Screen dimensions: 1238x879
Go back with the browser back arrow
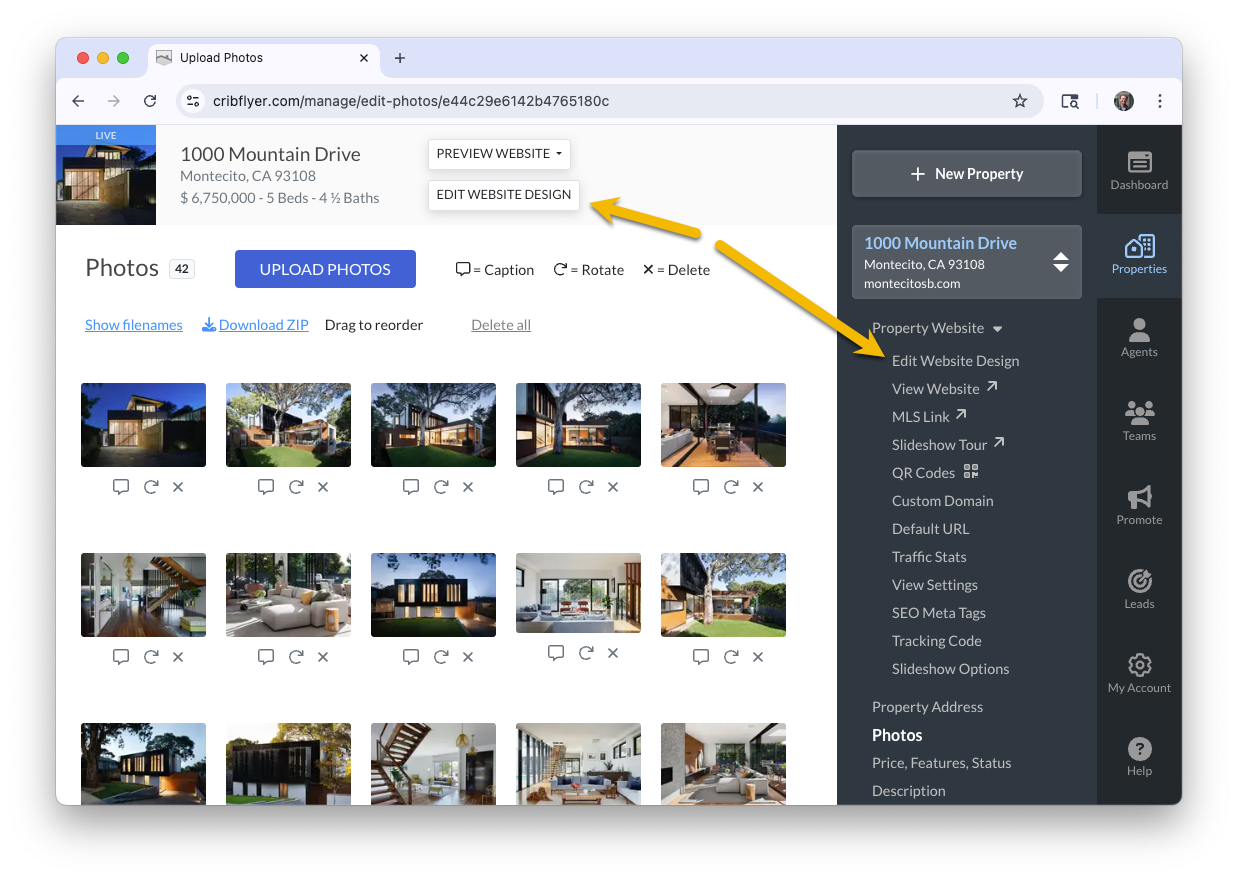tap(79, 101)
